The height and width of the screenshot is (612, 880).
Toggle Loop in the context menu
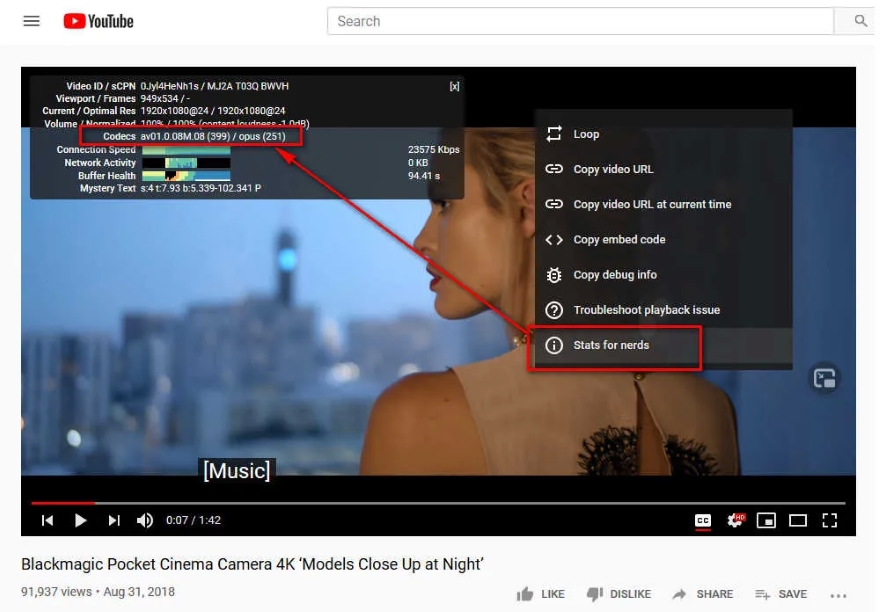pos(585,134)
